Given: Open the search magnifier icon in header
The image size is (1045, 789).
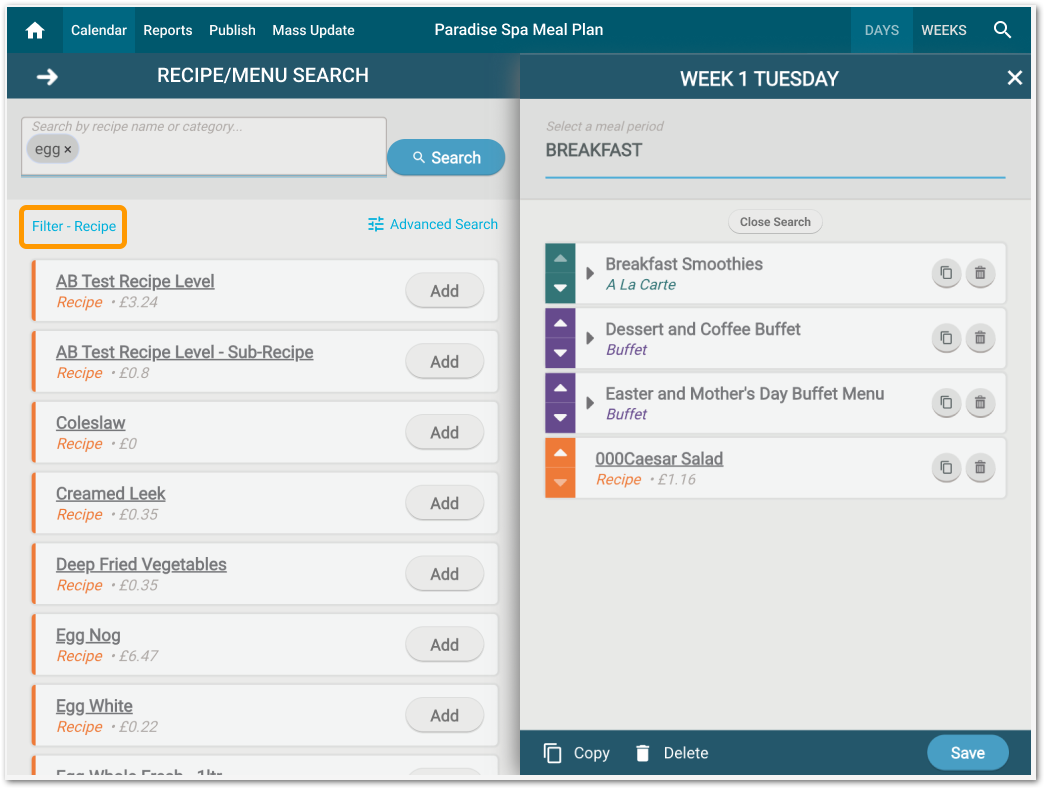Looking at the screenshot, I should click(x=1002, y=30).
